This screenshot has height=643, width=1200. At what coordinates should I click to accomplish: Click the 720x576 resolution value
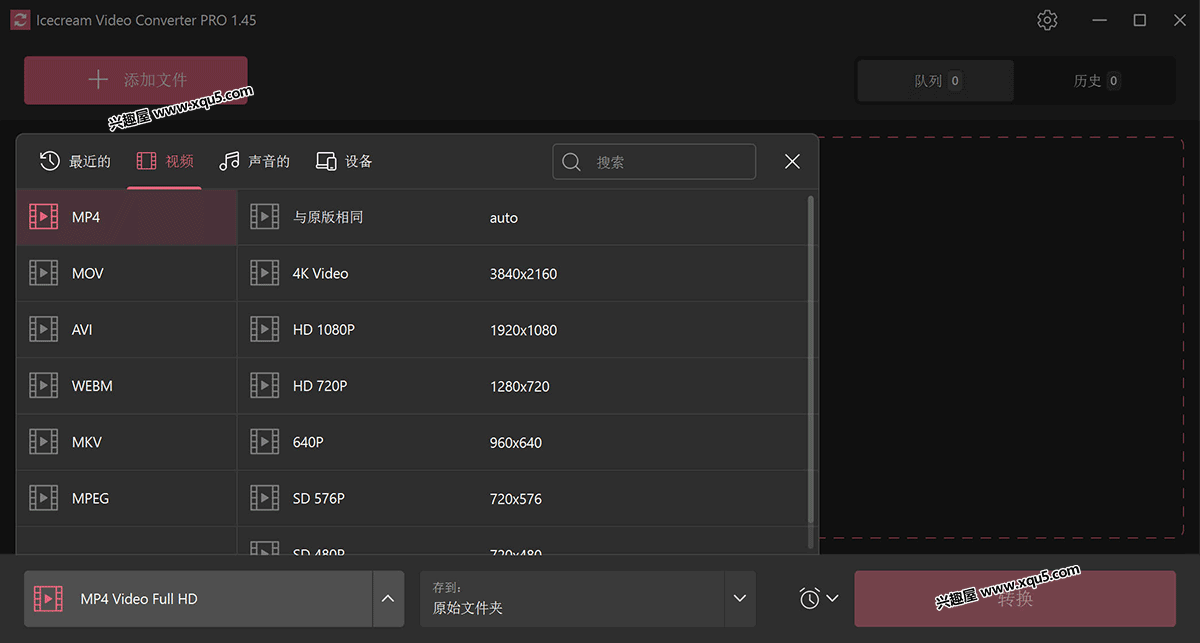coord(516,499)
